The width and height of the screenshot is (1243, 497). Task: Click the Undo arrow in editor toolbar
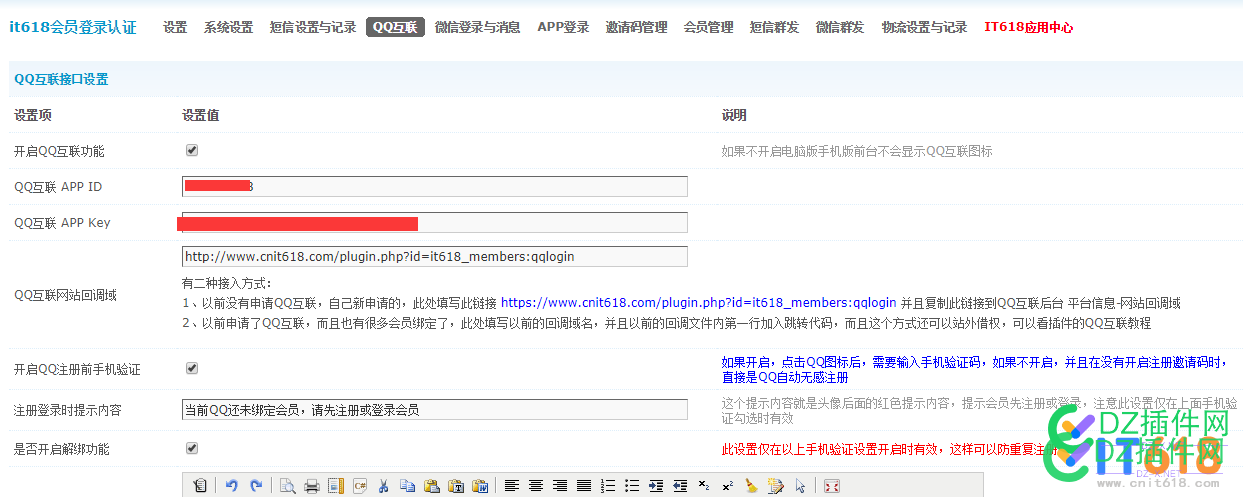[x=232, y=486]
